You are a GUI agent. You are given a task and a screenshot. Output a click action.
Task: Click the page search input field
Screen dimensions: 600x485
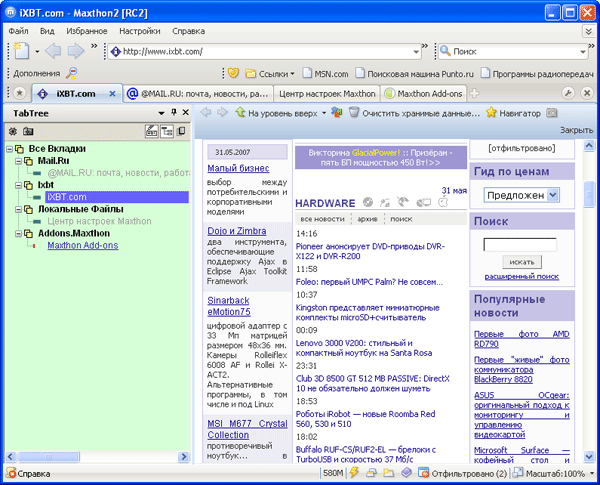520,245
